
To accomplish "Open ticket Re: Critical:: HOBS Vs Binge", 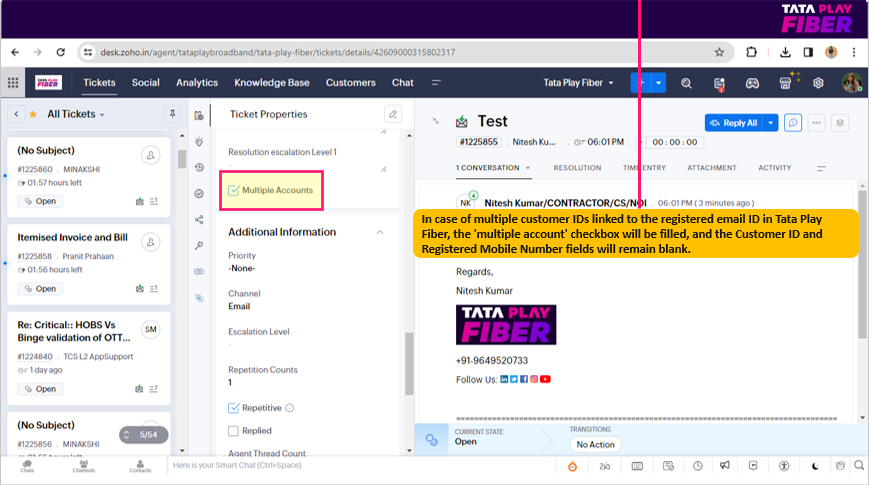I will pos(74,331).
